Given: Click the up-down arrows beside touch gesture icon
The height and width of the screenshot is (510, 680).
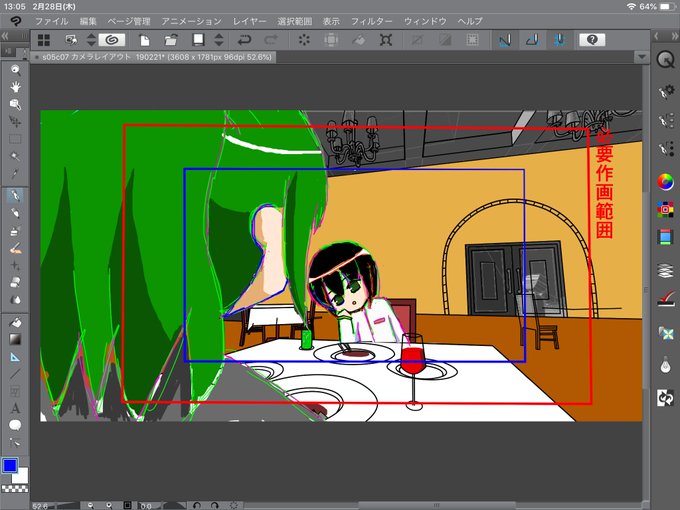Looking at the screenshot, I should click(x=91, y=40).
